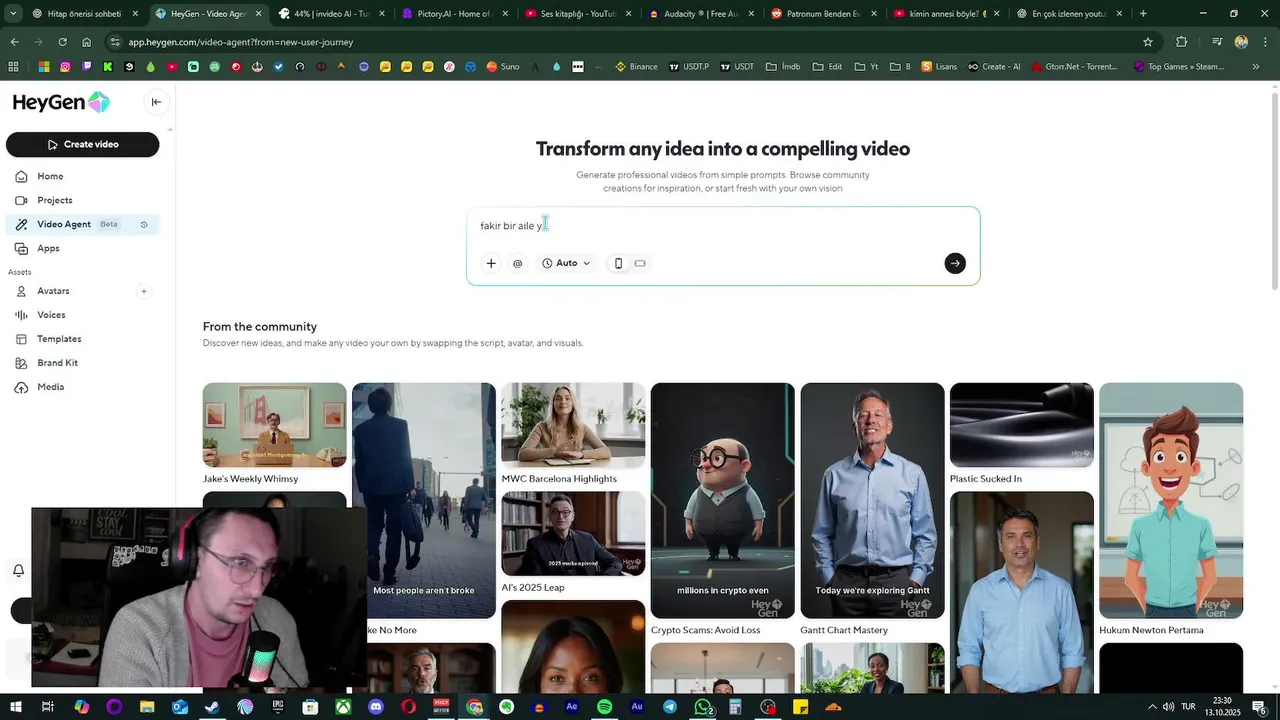Switch to Ses kitaplığı YouTube tab
The width and height of the screenshot is (1280, 720).
575,14
